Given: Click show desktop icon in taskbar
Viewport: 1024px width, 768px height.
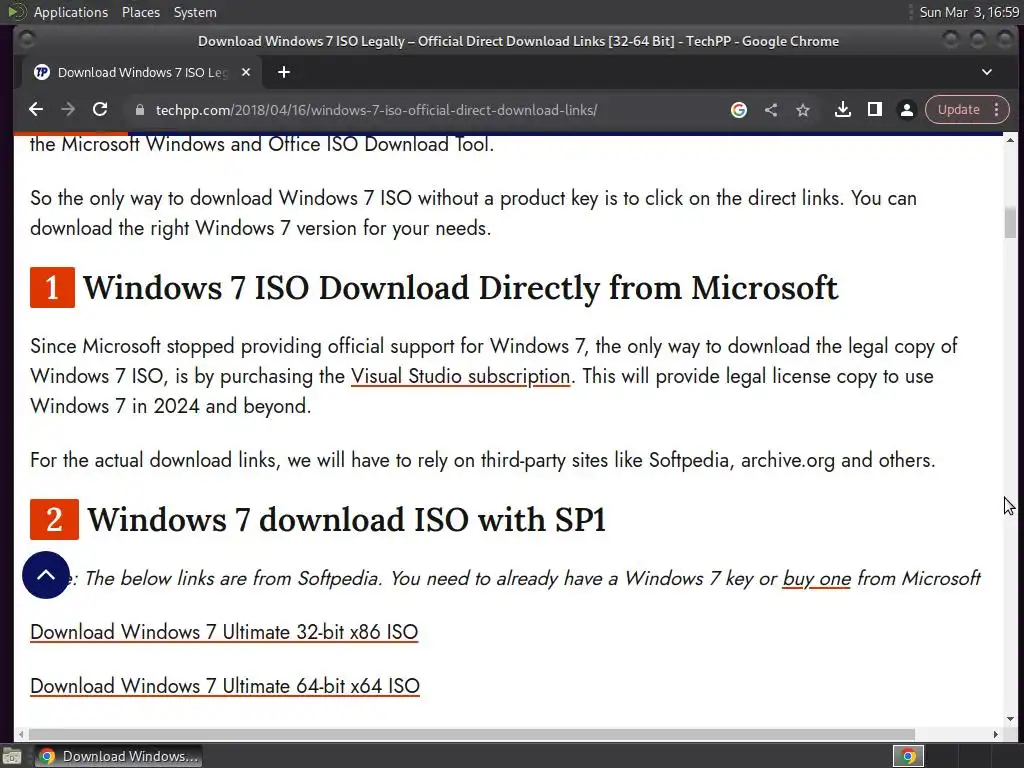Looking at the screenshot, I should 12,756.
